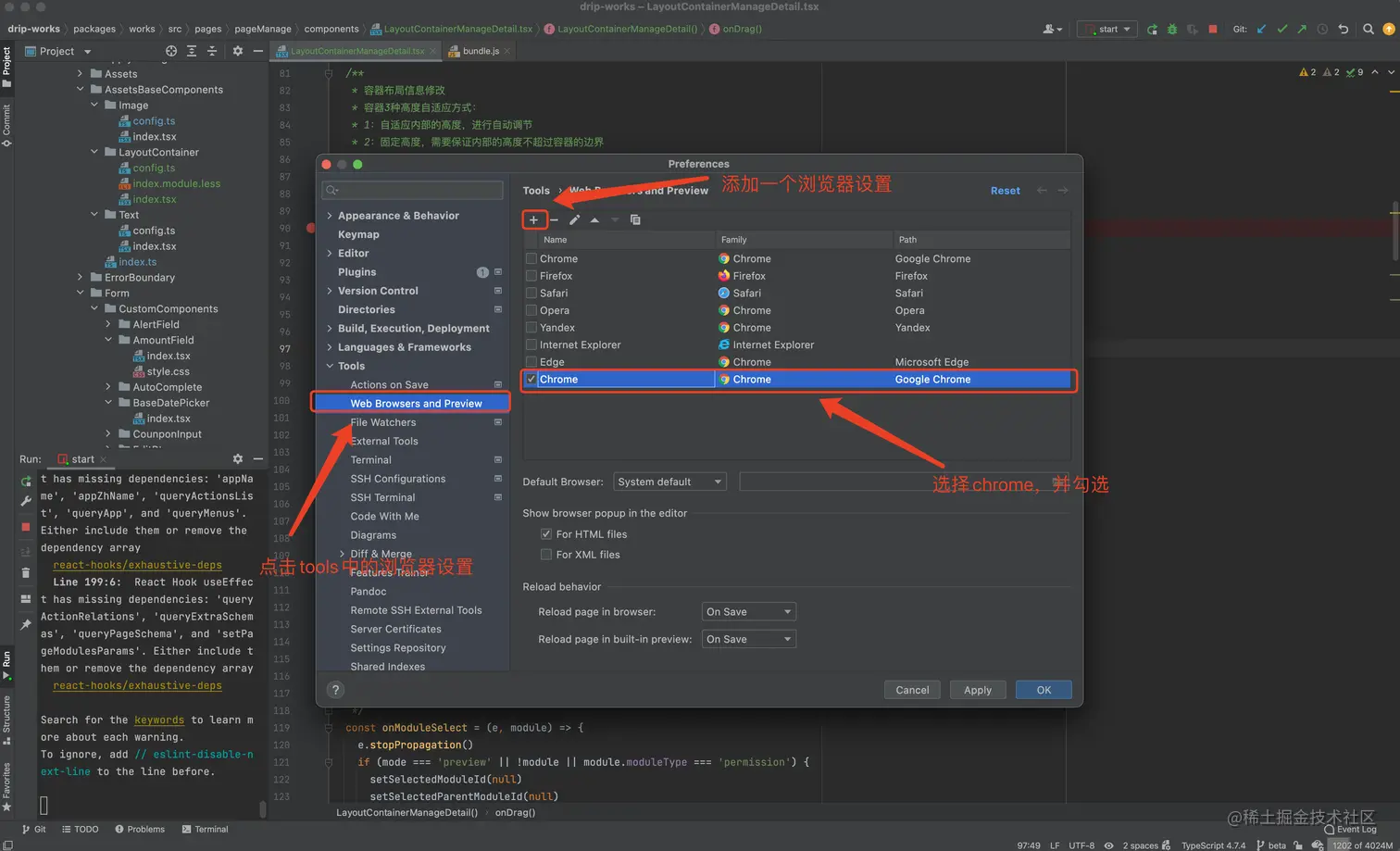This screenshot has width=1400, height=851.
Task: Open the Default Browser dropdown
Action: [669, 482]
